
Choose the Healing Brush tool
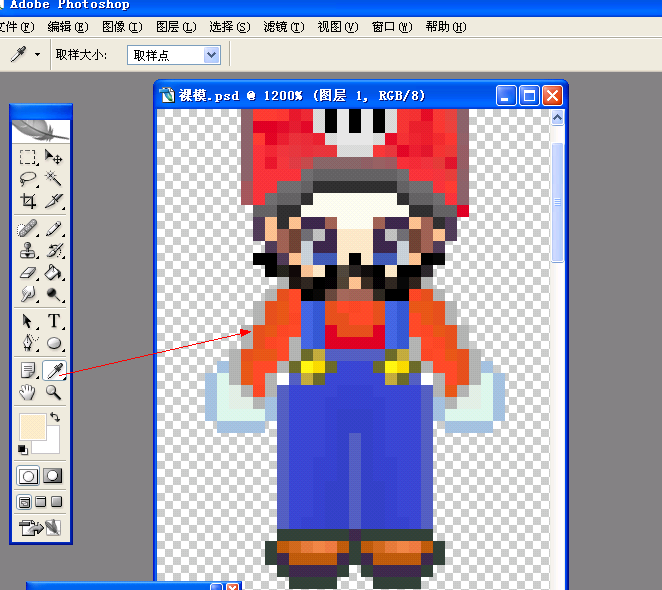[x=28, y=228]
